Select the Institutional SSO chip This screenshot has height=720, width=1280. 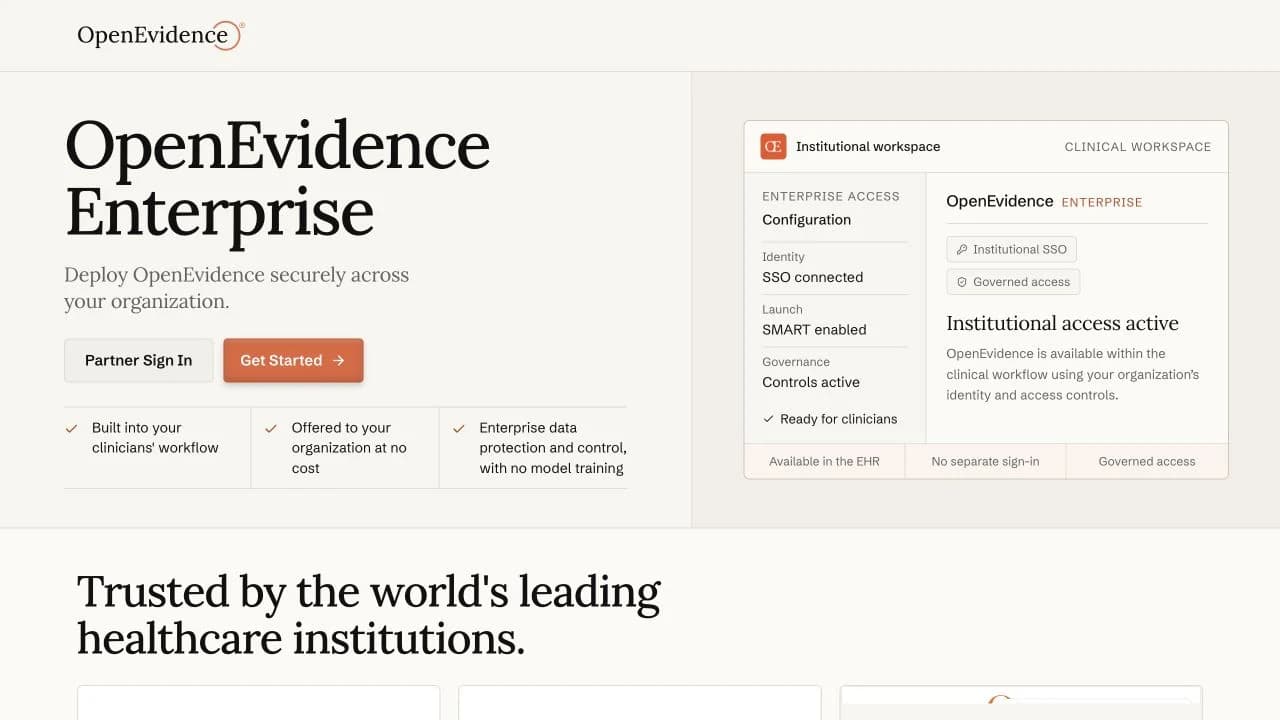click(1012, 249)
